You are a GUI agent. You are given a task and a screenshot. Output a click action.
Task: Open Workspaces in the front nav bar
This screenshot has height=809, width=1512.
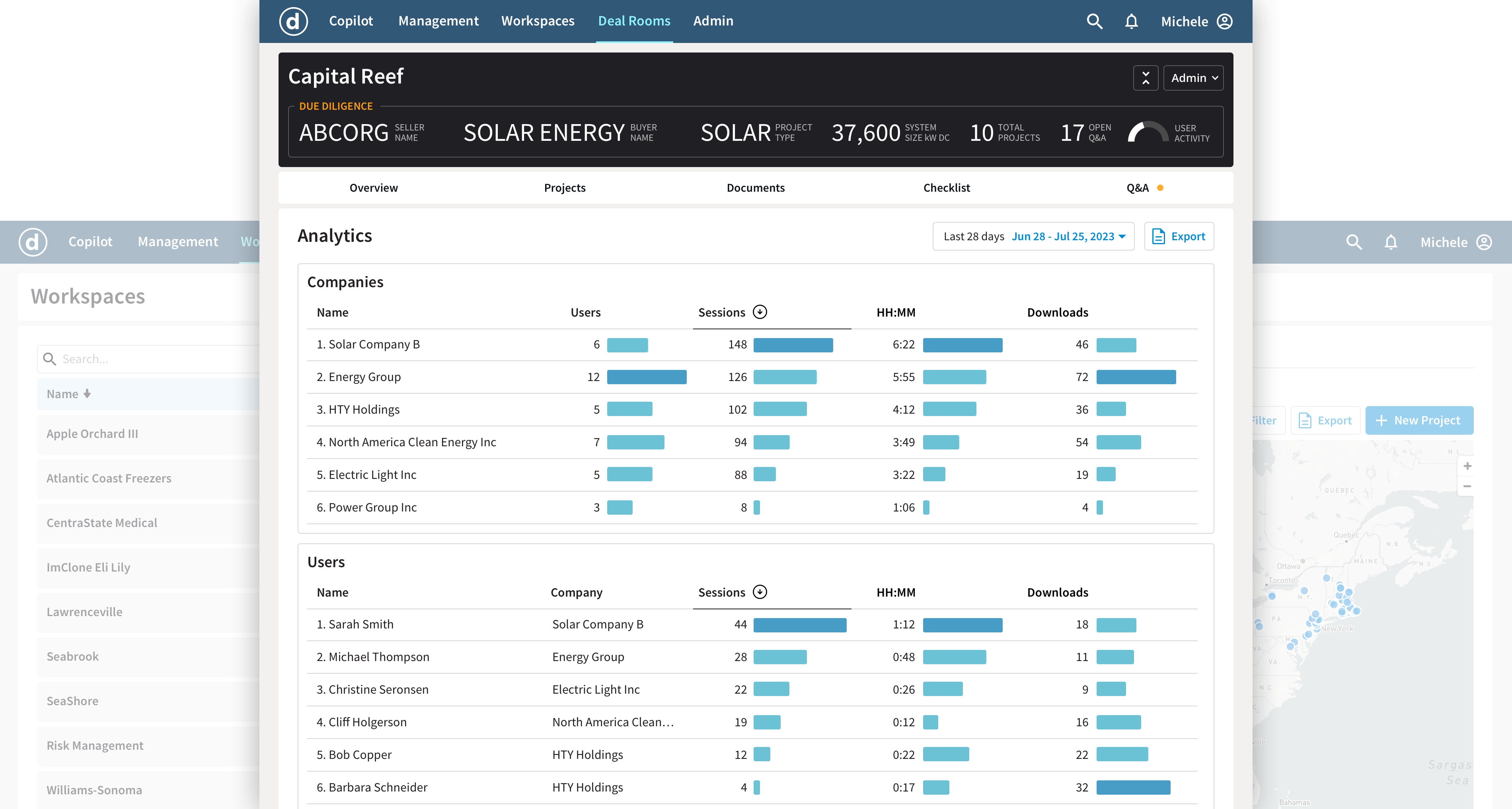tap(538, 21)
